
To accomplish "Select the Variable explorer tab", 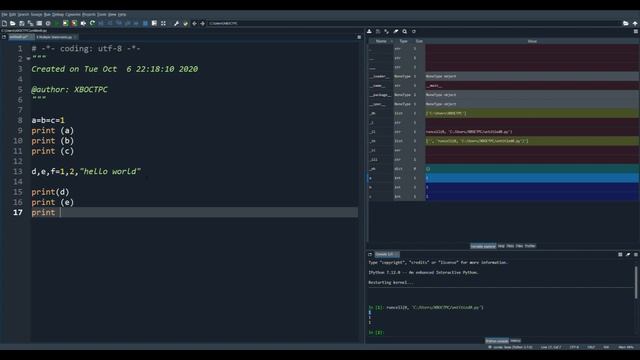I will click(483, 246).
